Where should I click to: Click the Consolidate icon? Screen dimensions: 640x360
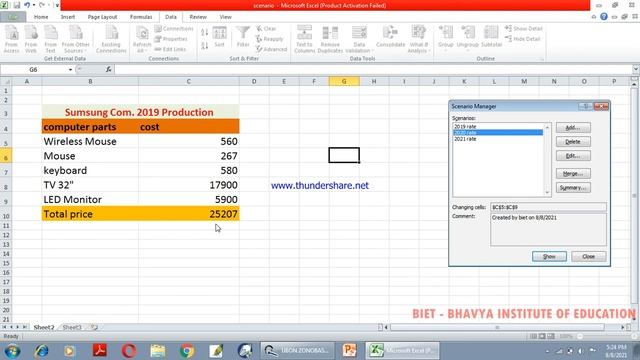tap(390, 37)
